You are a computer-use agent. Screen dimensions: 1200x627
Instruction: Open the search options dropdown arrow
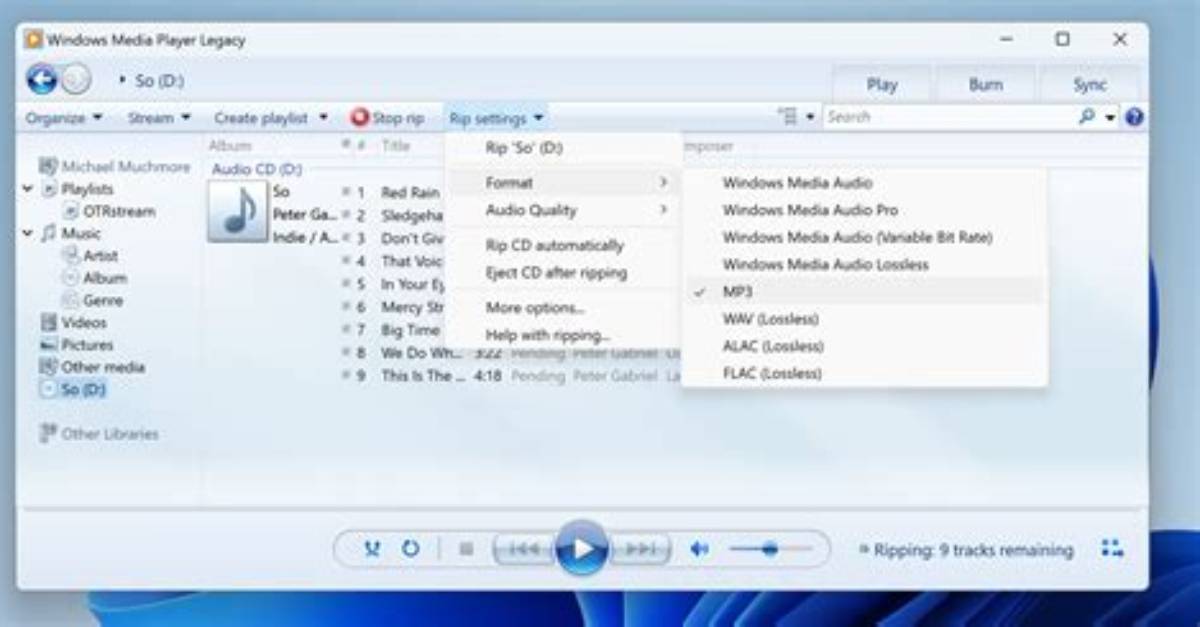pos(1110,117)
